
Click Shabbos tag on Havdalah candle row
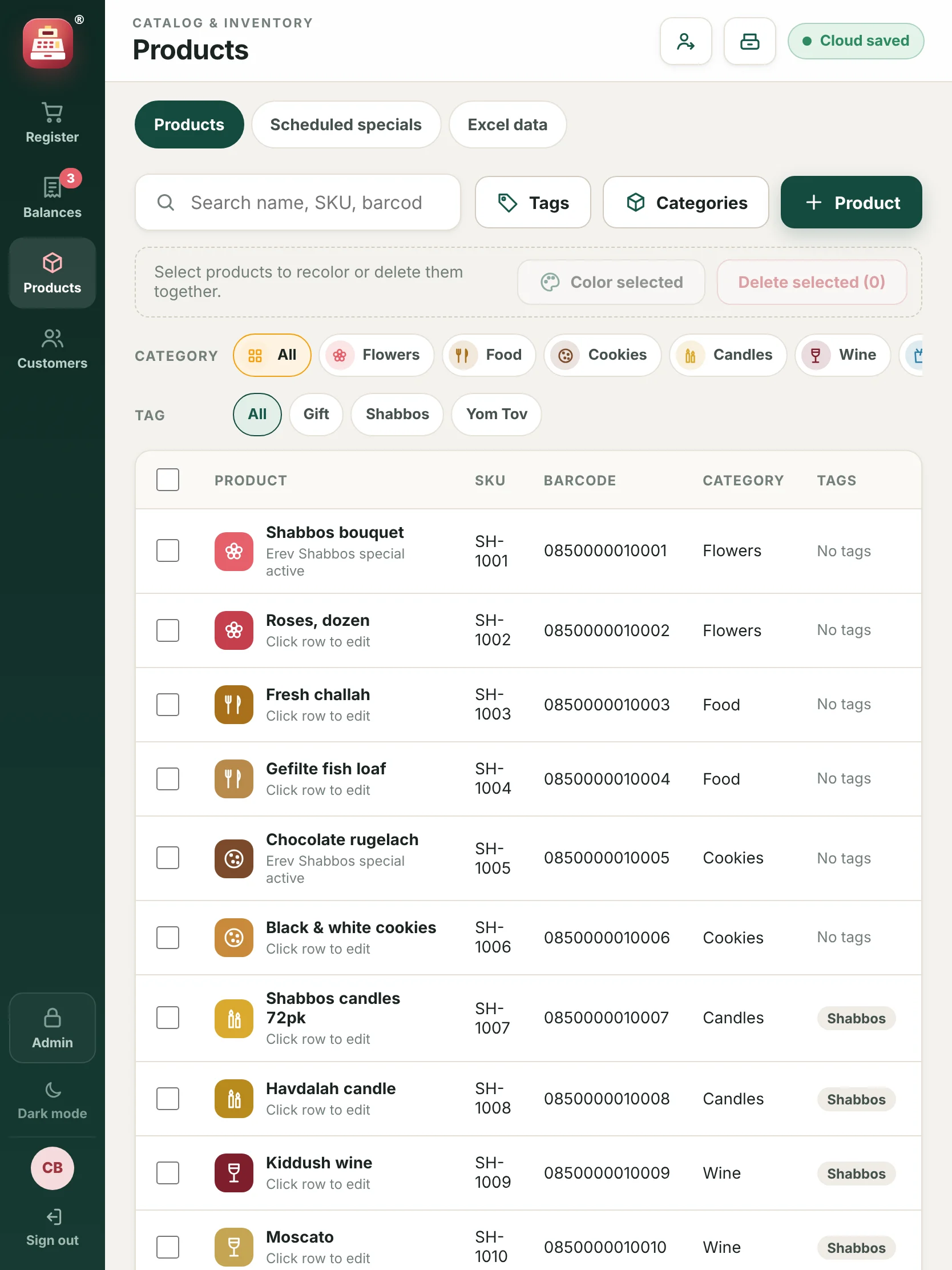coord(856,1099)
